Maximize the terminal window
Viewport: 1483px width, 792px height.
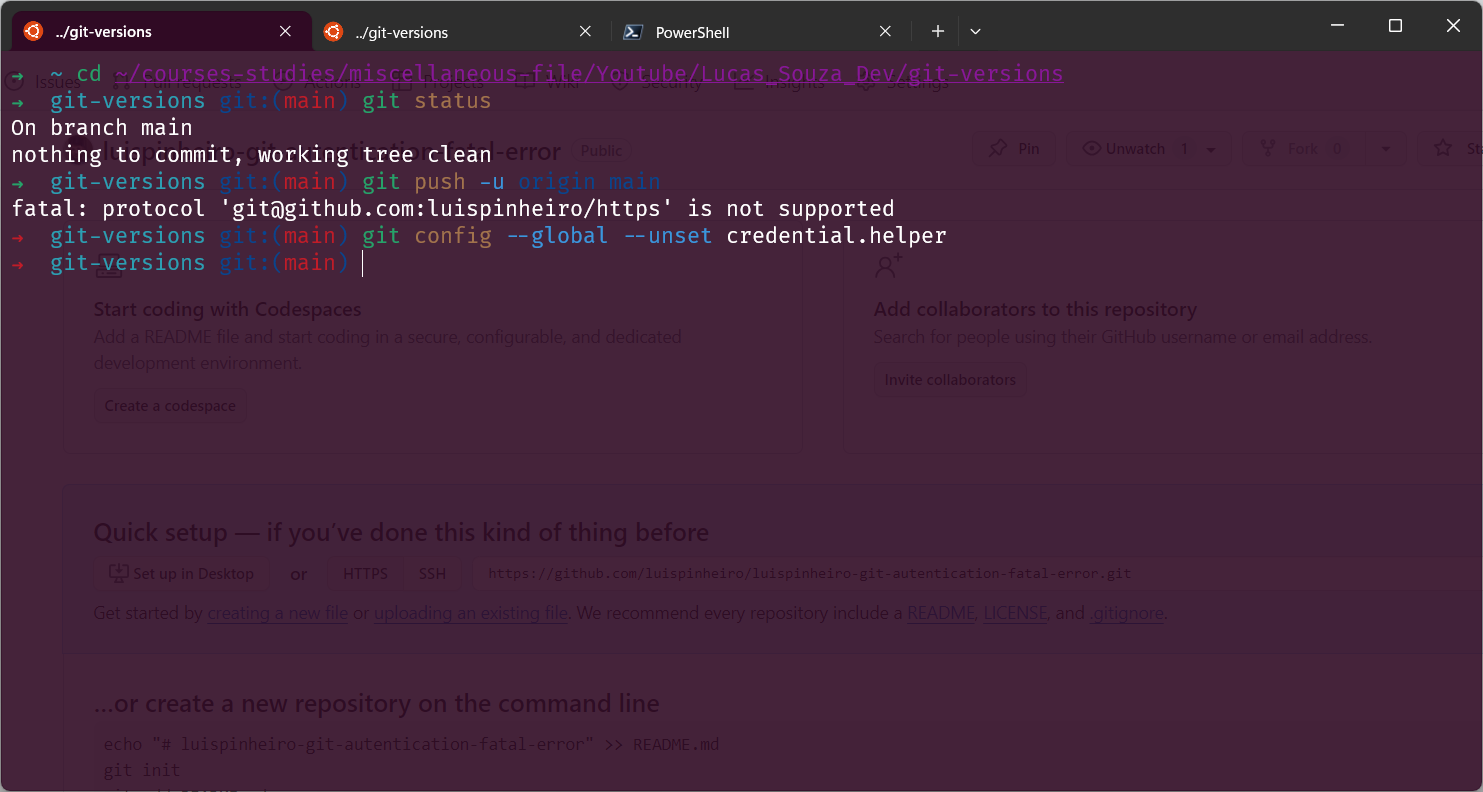click(x=1395, y=26)
